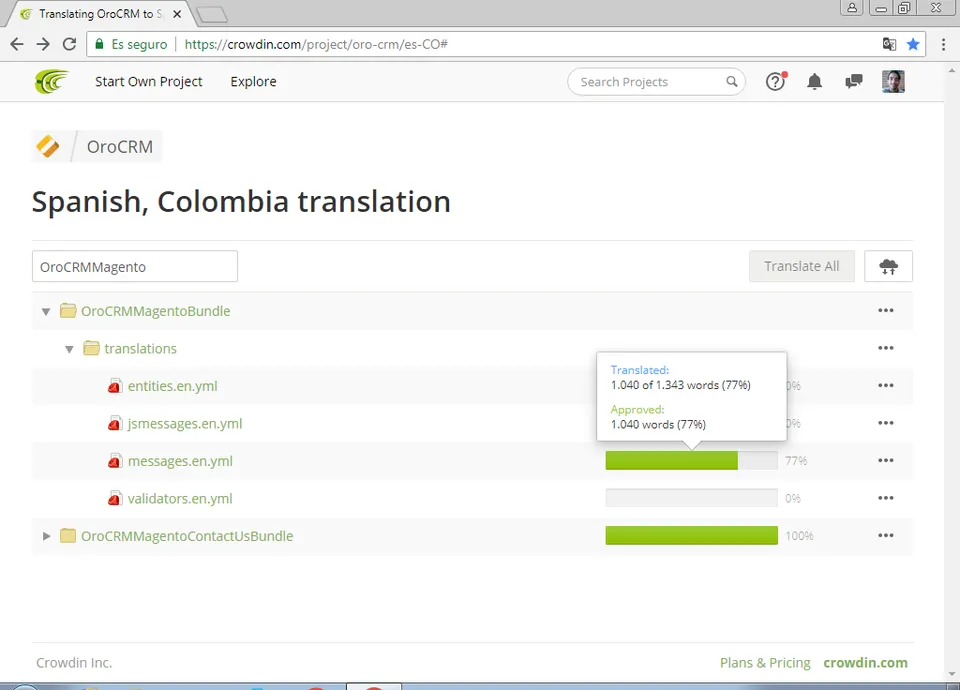The height and width of the screenshot is (690, 960).
Task: Click the Translate All button
Action: [x=801, y=266]
